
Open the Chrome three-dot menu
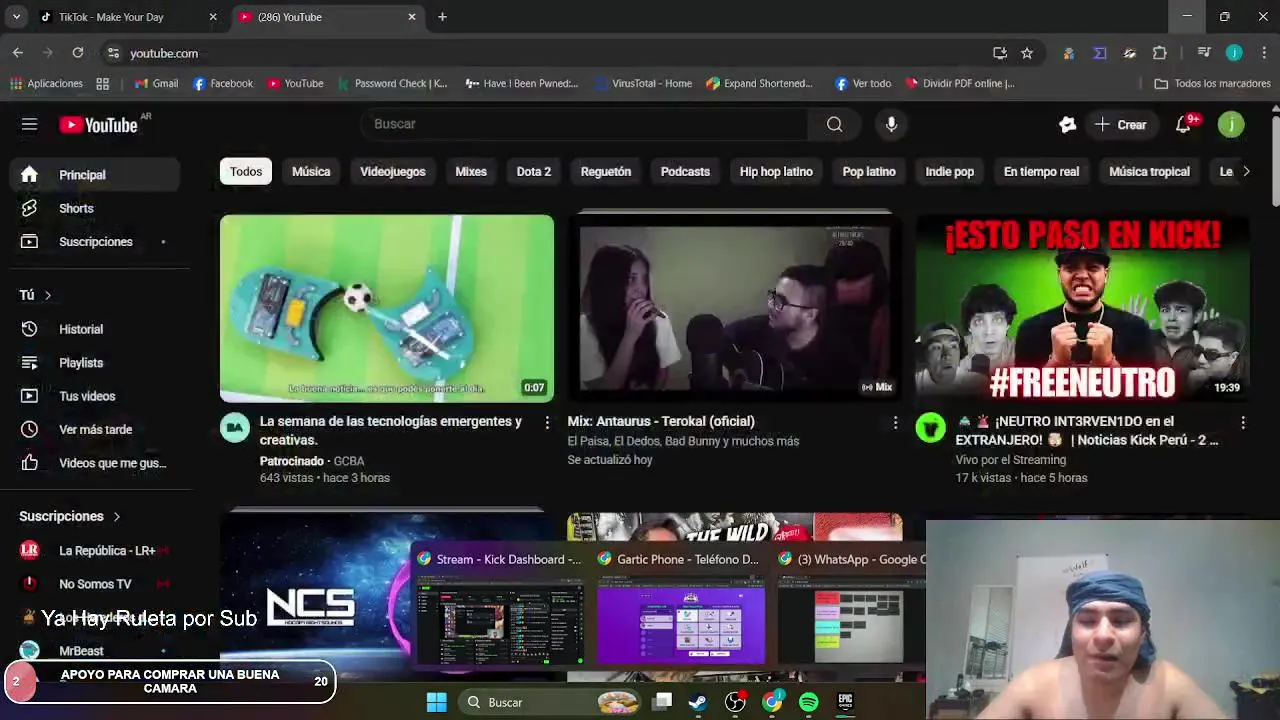point(1264,53)
